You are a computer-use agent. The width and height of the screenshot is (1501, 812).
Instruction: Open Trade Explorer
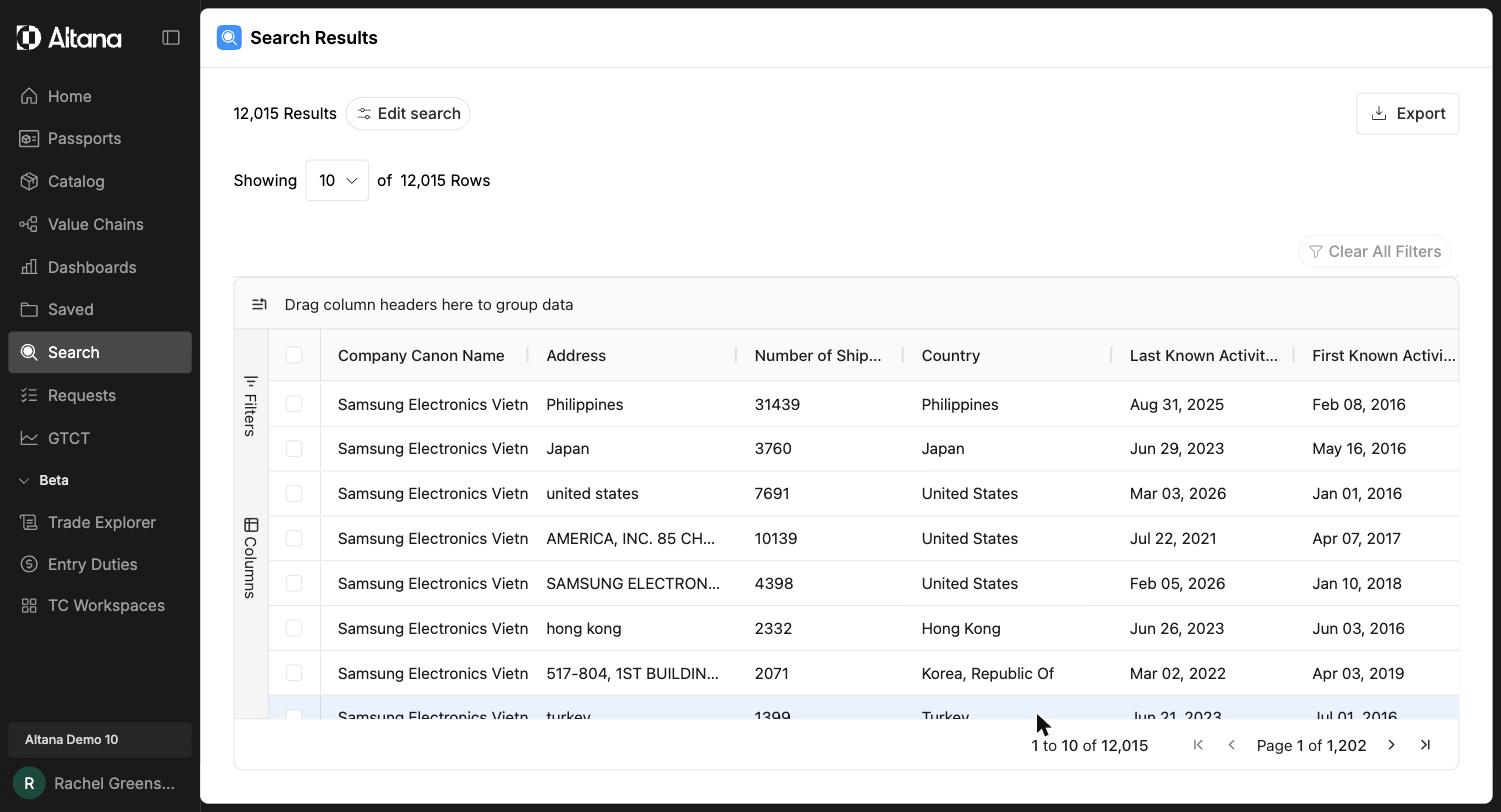click(100, 522)
